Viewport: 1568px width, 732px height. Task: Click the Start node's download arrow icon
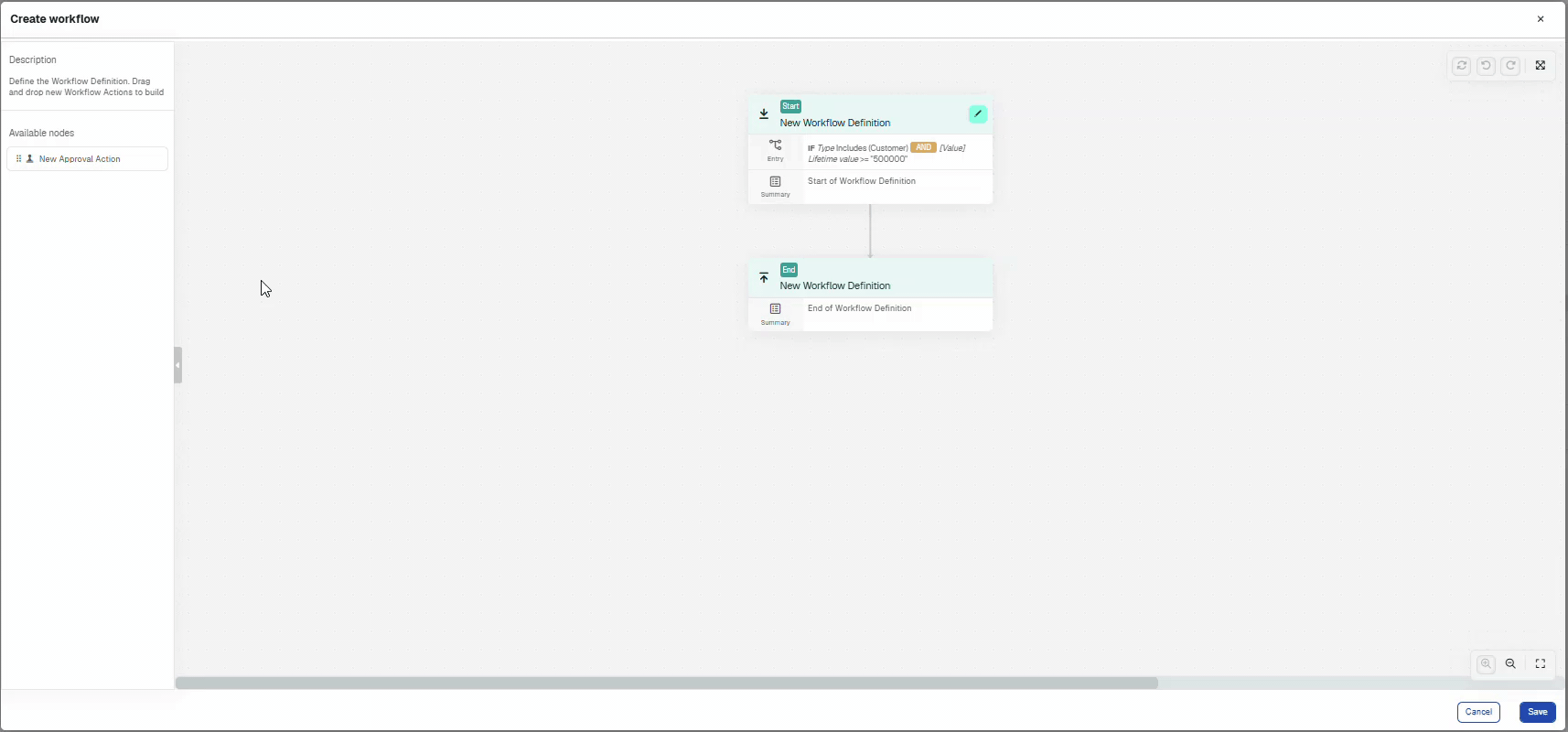[764, 114]
